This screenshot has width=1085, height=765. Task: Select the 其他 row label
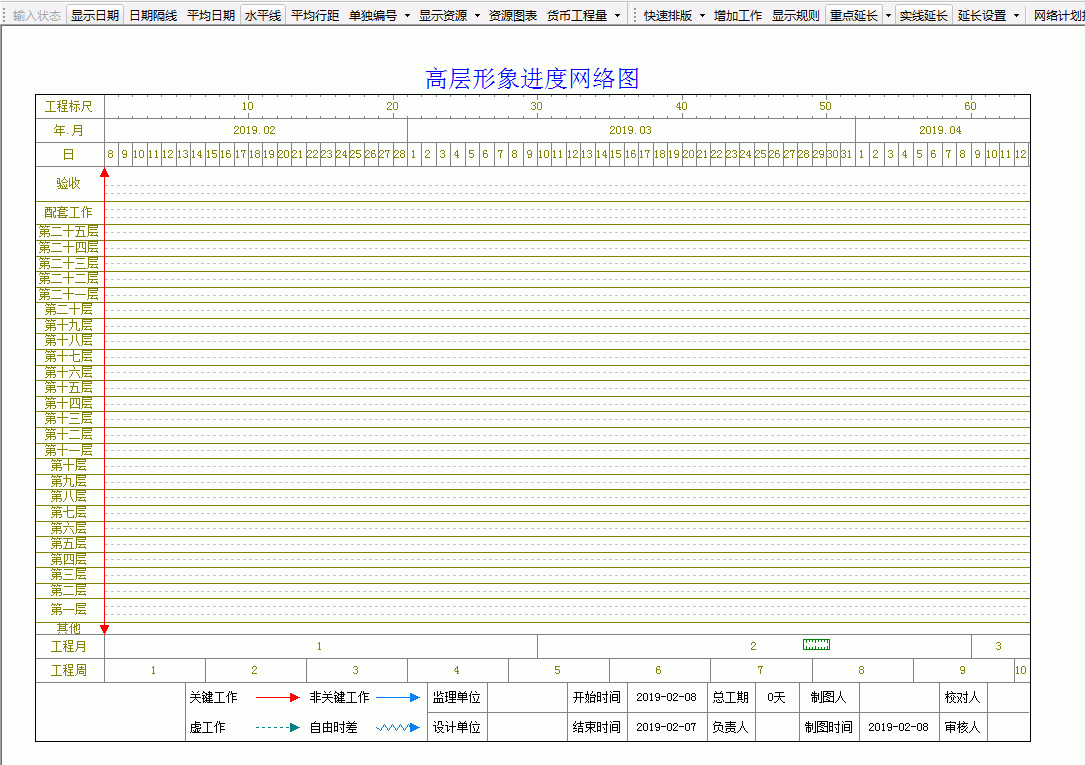click(x=69, y=628)
